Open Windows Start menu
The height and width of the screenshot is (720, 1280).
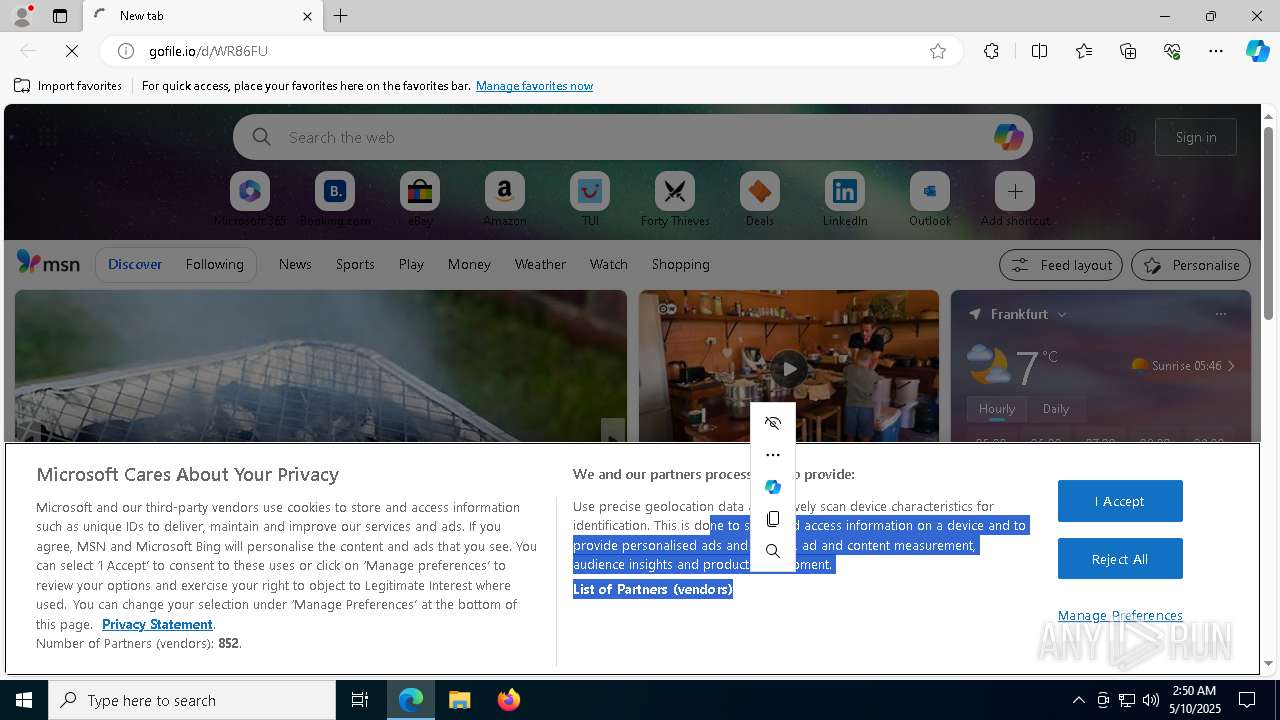click(24, 700)
